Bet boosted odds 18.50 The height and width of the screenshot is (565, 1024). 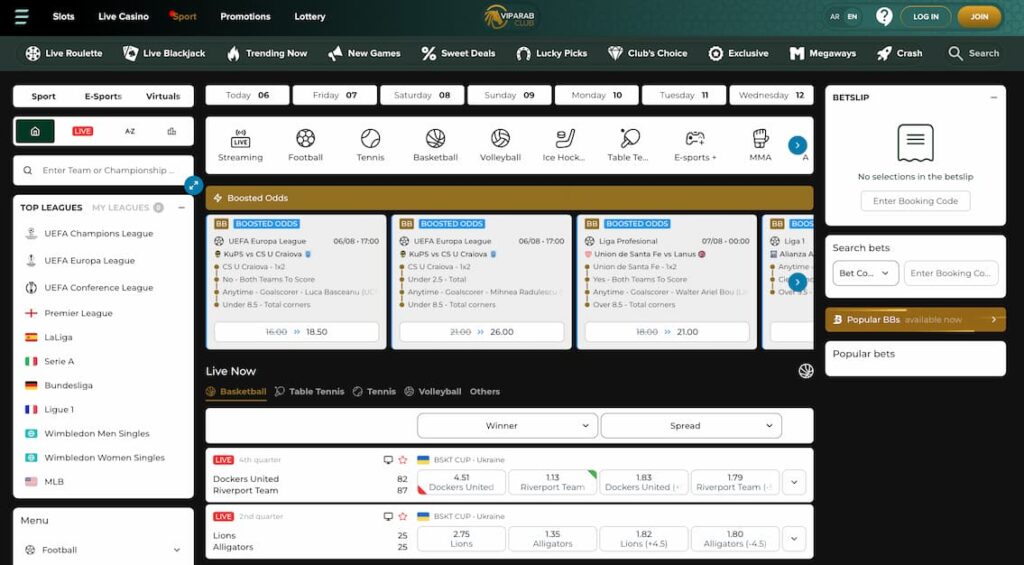(x=296, y=332)
